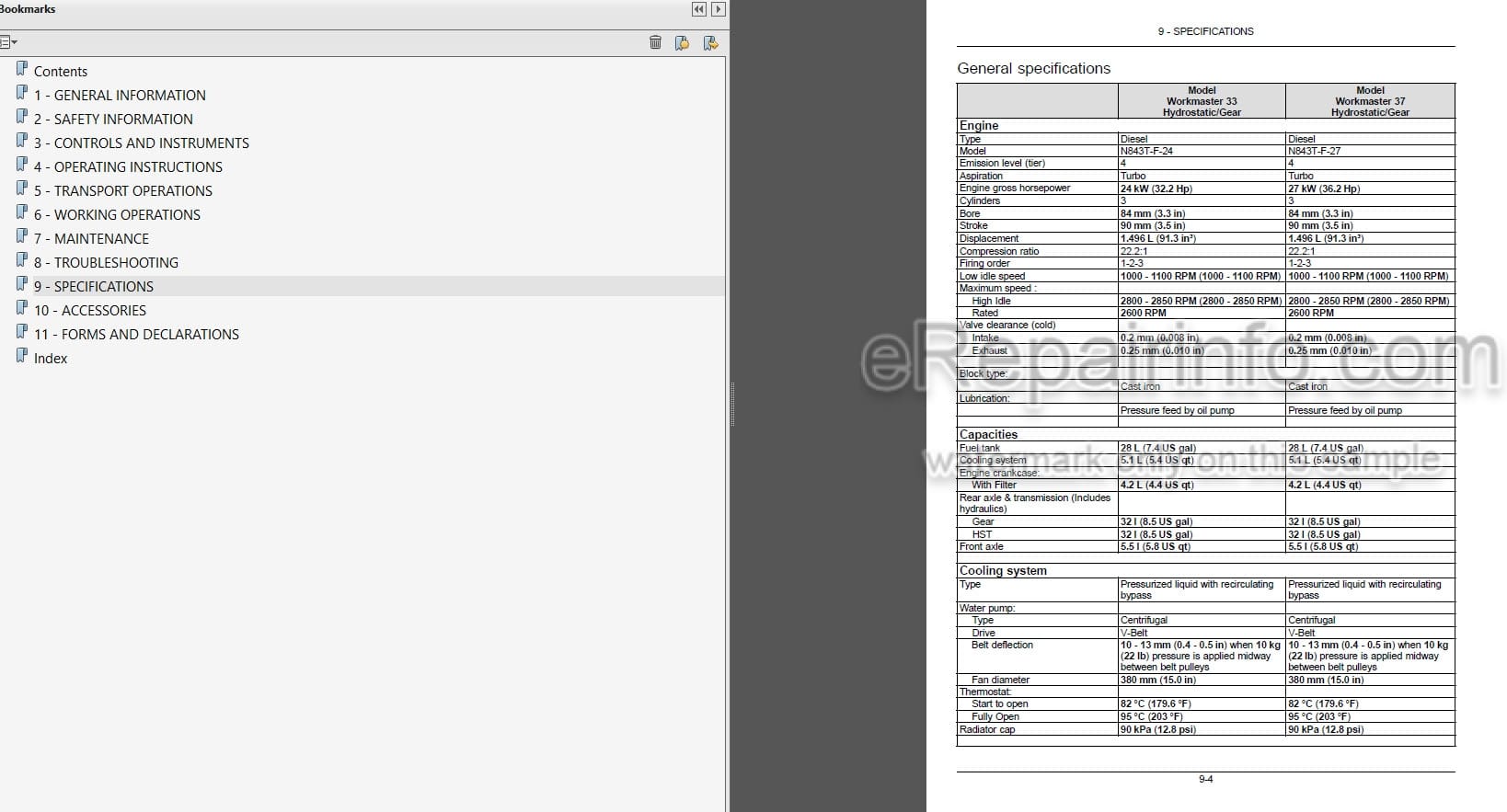Click the General specifications heading
Image resolution: width=1507 pixels, height=812 pixels.
click(x=1033, y=69)
